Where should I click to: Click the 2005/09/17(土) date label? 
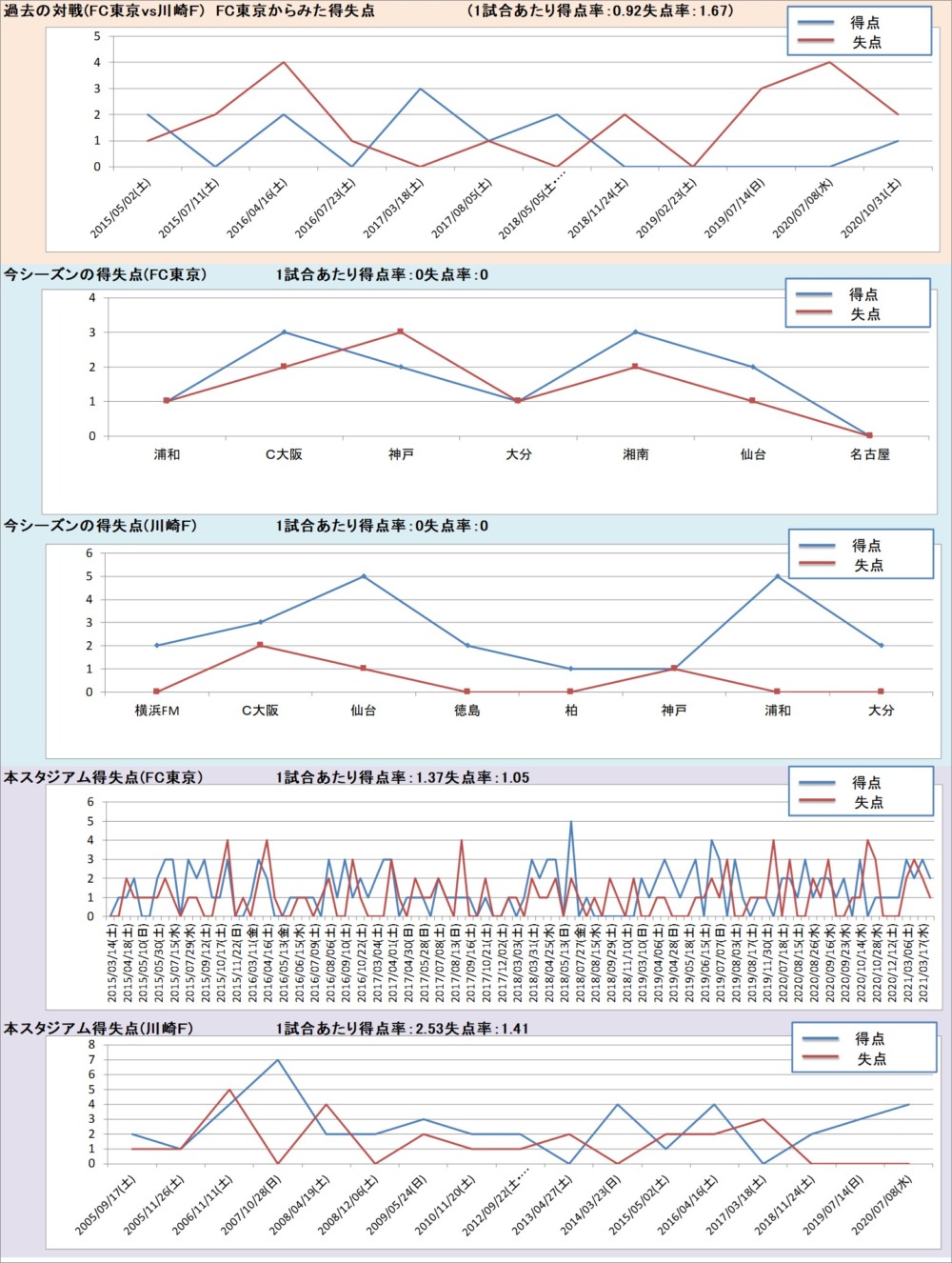[x=106, y=1205]
